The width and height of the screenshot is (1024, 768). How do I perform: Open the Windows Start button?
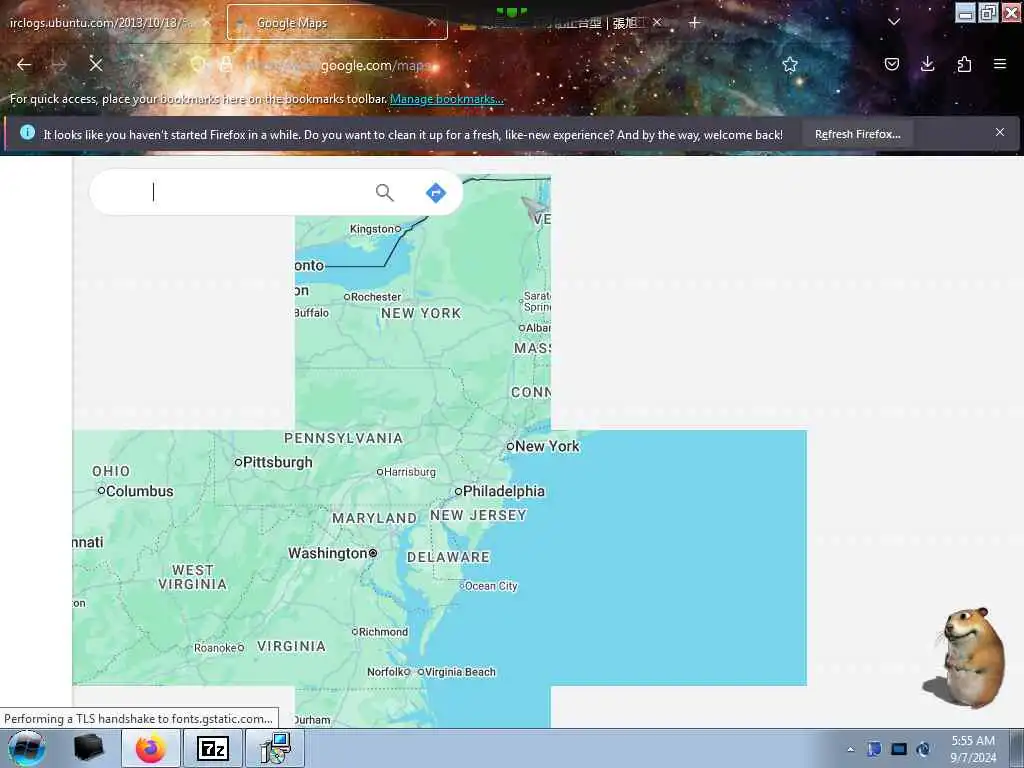coord(27,748)
